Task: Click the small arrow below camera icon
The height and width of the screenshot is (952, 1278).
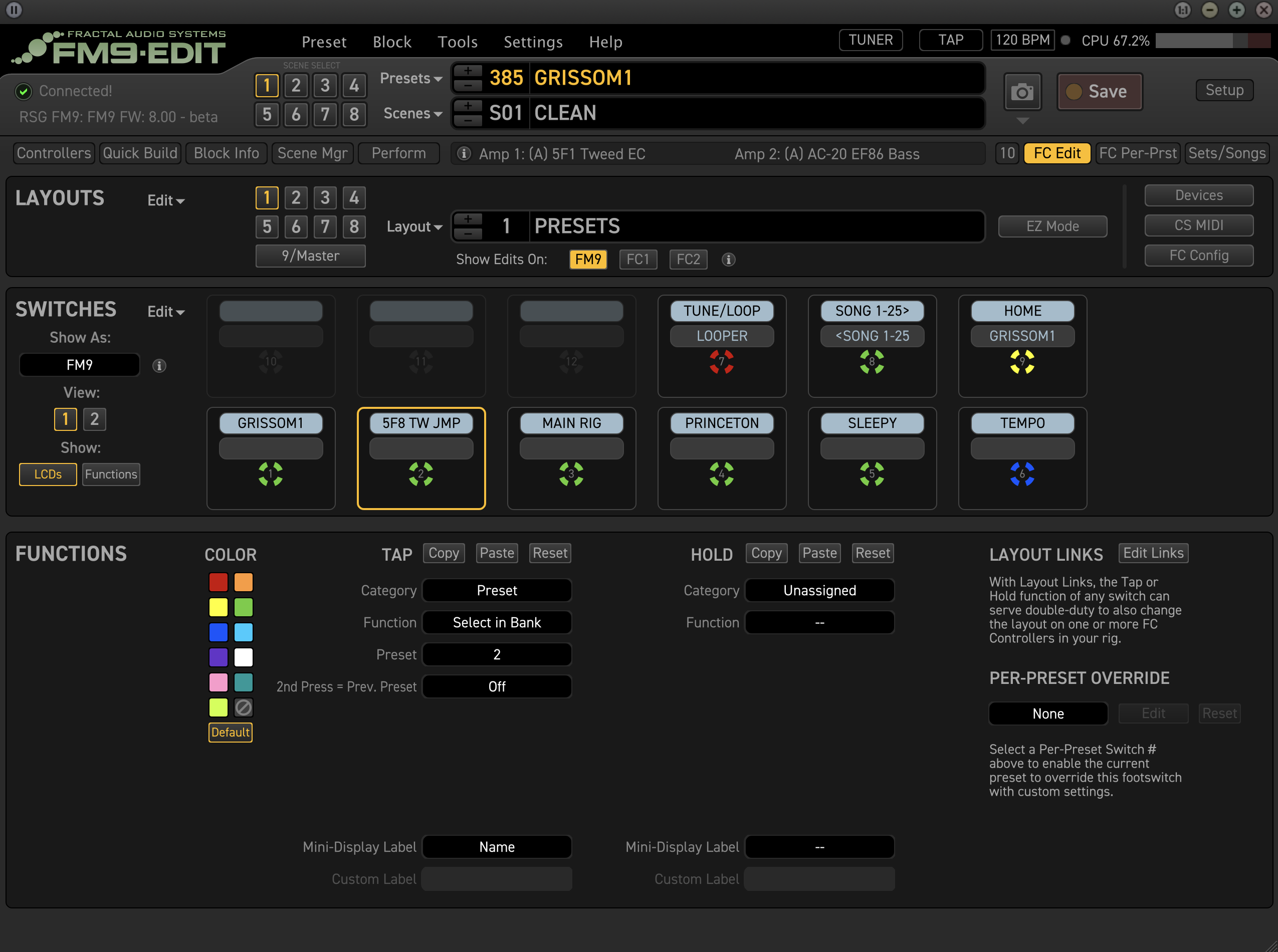Action: (x=1022, y=120)
